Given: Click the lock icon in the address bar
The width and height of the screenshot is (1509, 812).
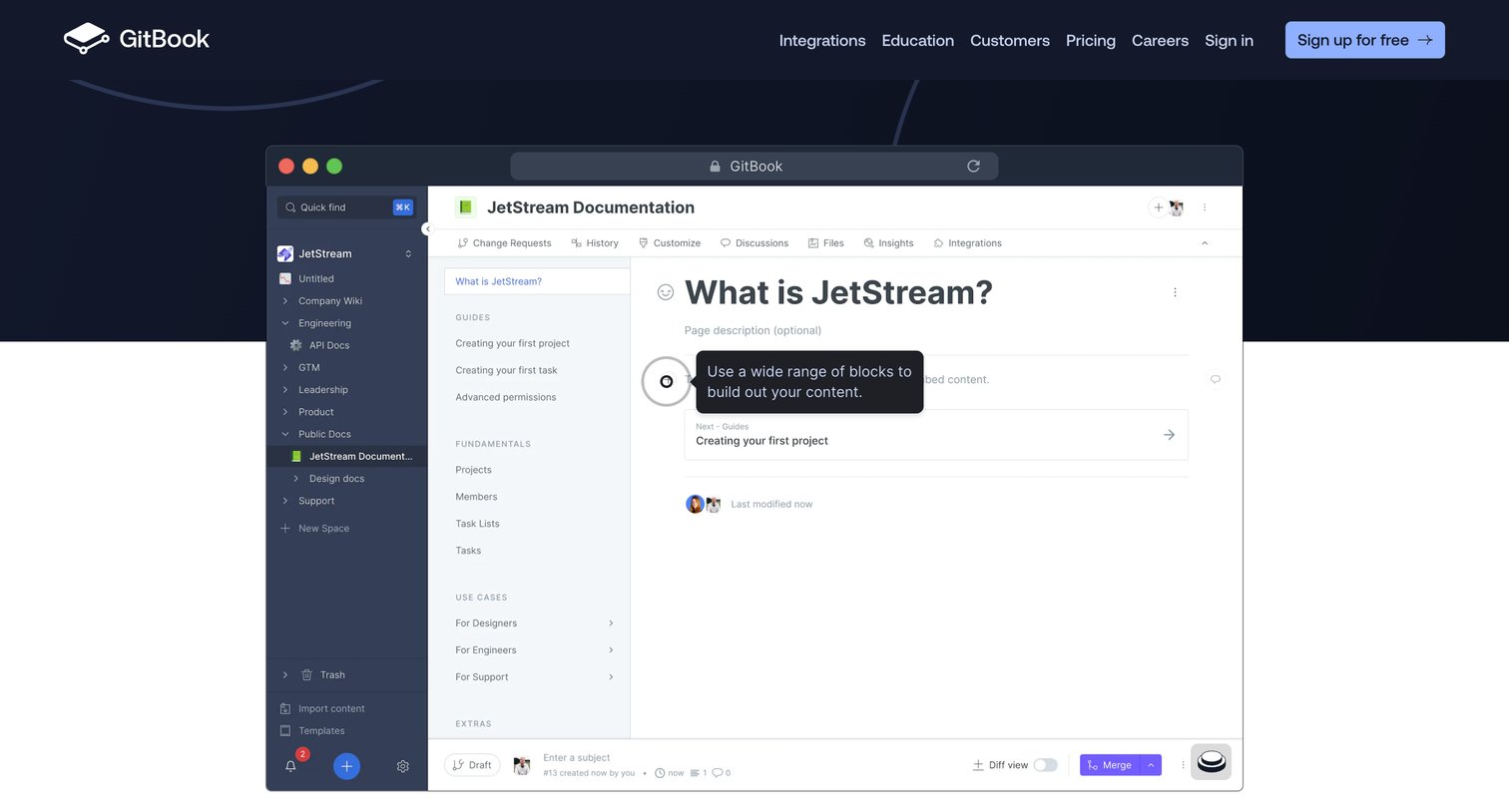Looking at the screenshot, I should tap(715, 167).
